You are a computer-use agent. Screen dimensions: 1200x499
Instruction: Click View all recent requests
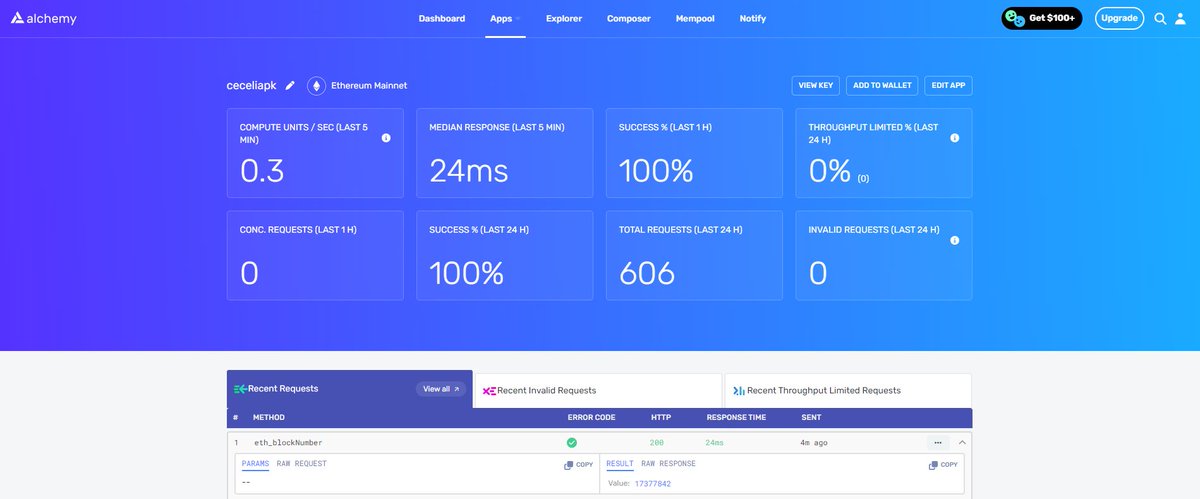[441, 389]
